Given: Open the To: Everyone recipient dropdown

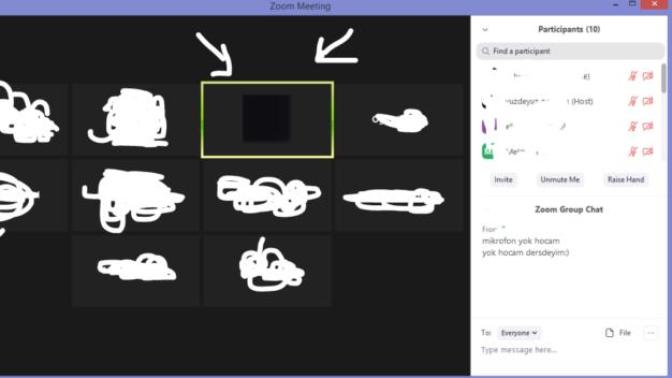Looking at the screenshot, I should tap(519, 333).
